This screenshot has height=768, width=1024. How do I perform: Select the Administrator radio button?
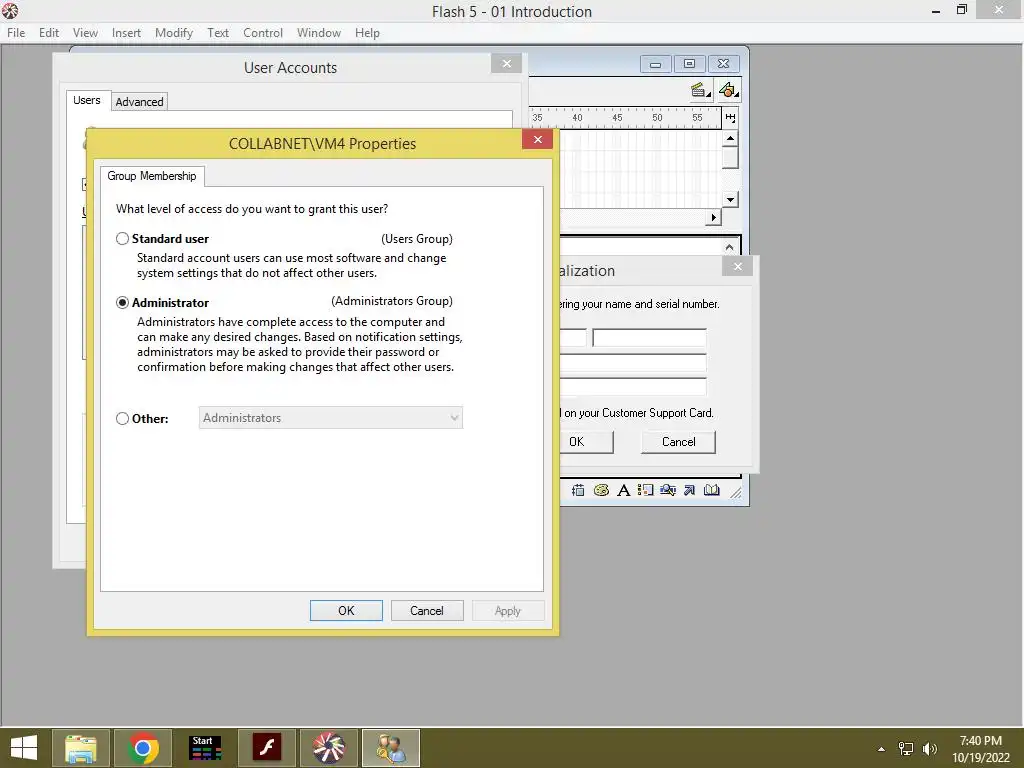point(122,302)
